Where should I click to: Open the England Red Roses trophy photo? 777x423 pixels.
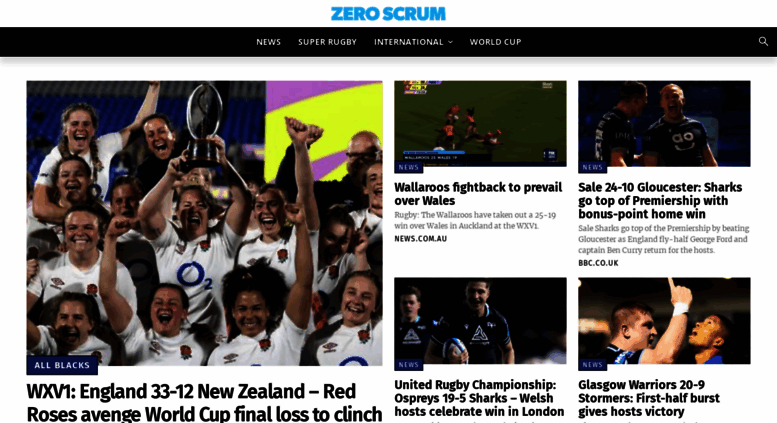[204, 223]
